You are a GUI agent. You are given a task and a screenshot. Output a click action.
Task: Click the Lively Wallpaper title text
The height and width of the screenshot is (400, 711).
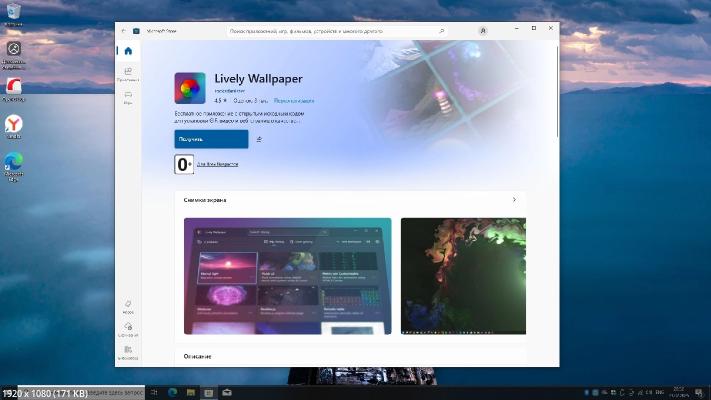258,78
